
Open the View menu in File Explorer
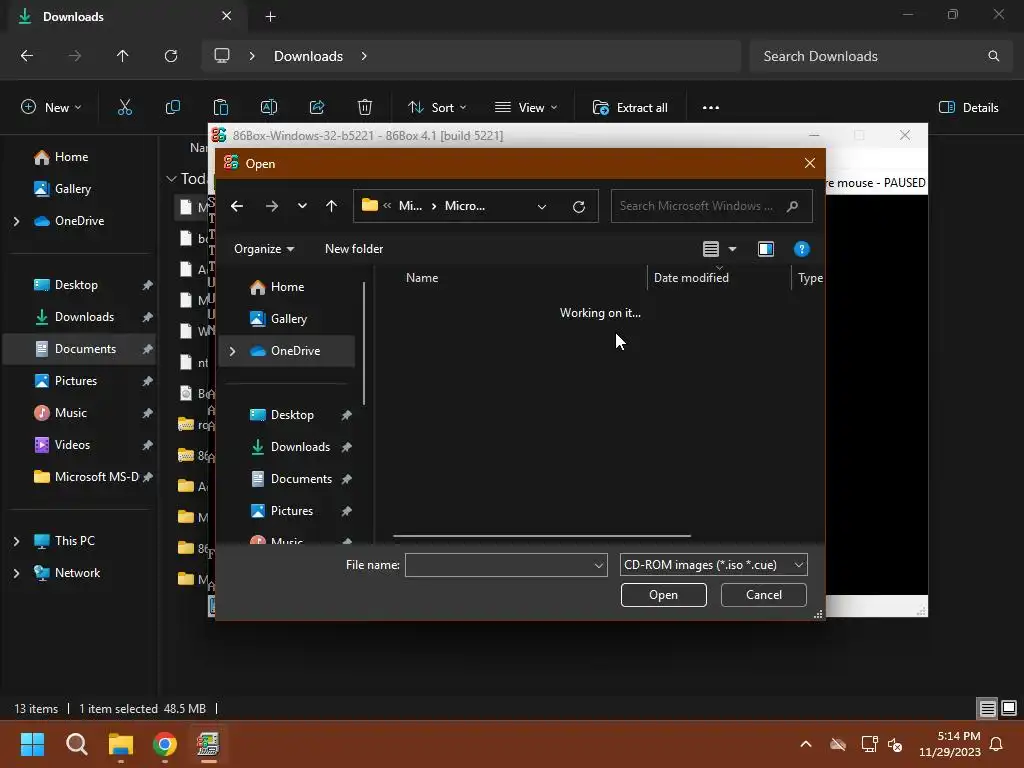[526, 108]
